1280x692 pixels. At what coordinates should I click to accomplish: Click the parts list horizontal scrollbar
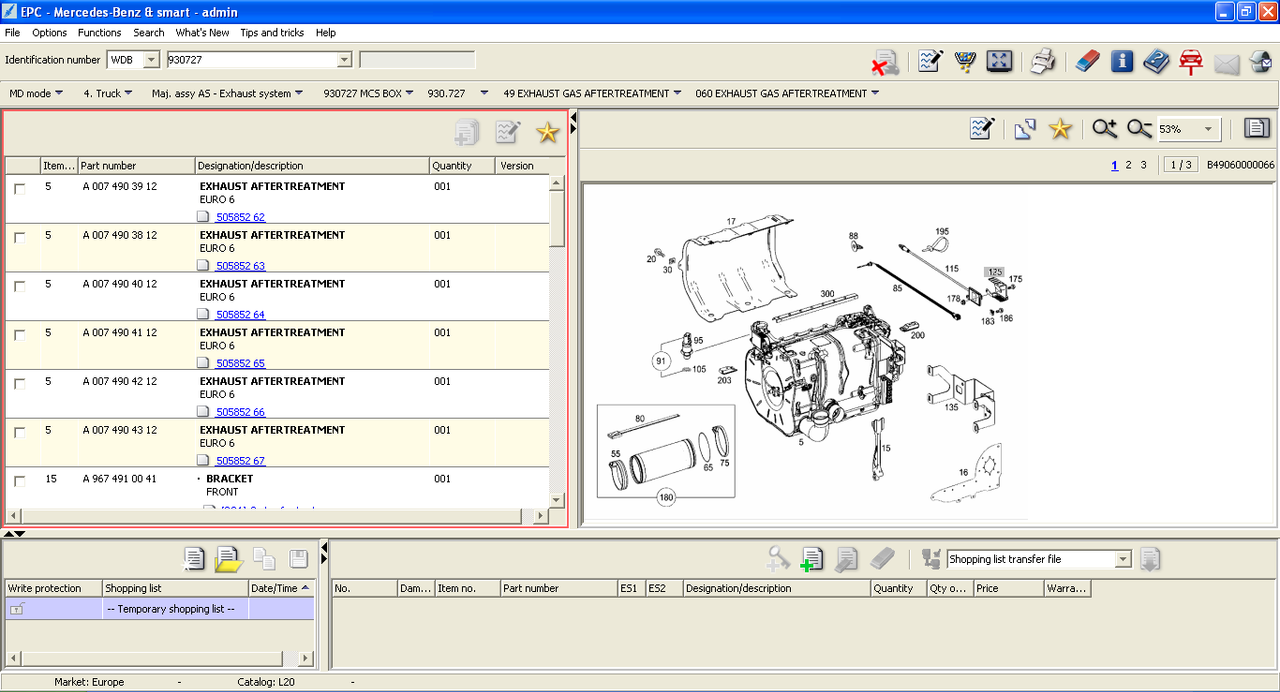pos(277,516)
